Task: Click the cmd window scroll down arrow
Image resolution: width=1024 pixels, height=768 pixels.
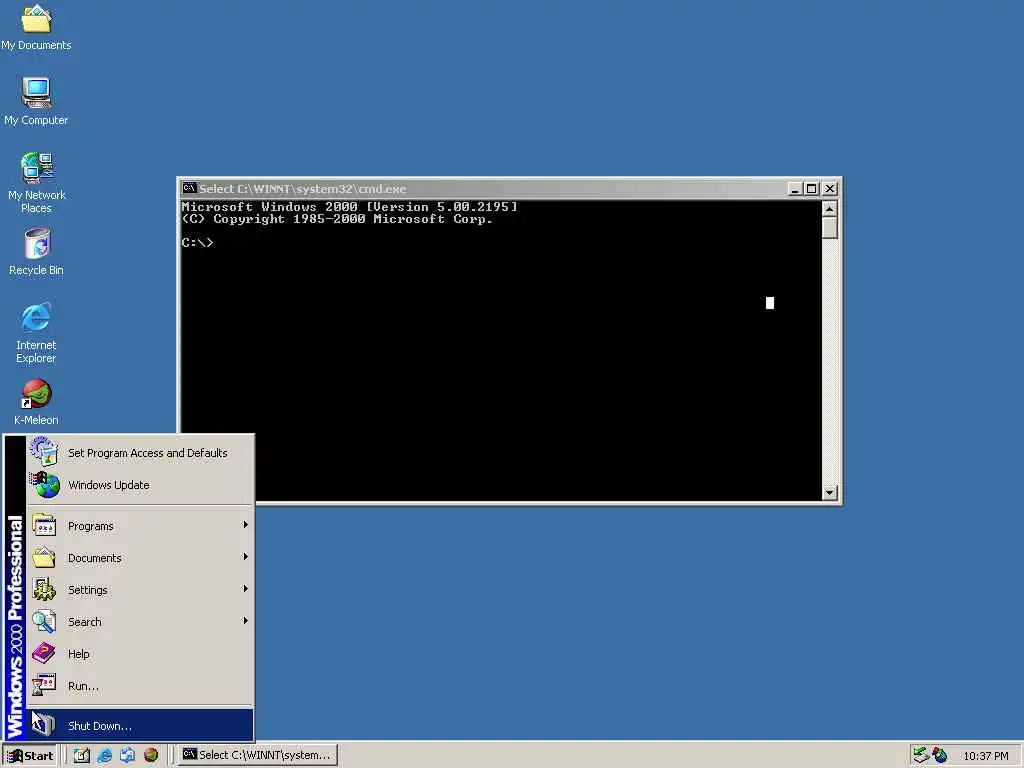Action: pos(829,493)
